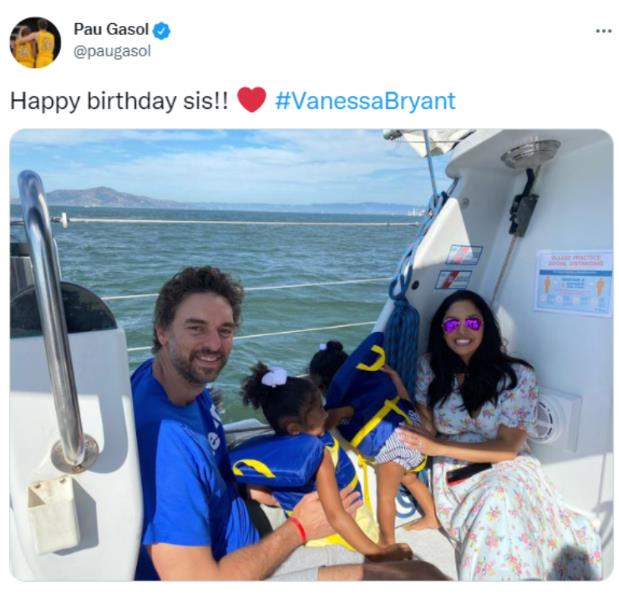Open the #VanessaBryant hashtag link
The height and width of the screenshot is (599, 619).
(365, 101)
